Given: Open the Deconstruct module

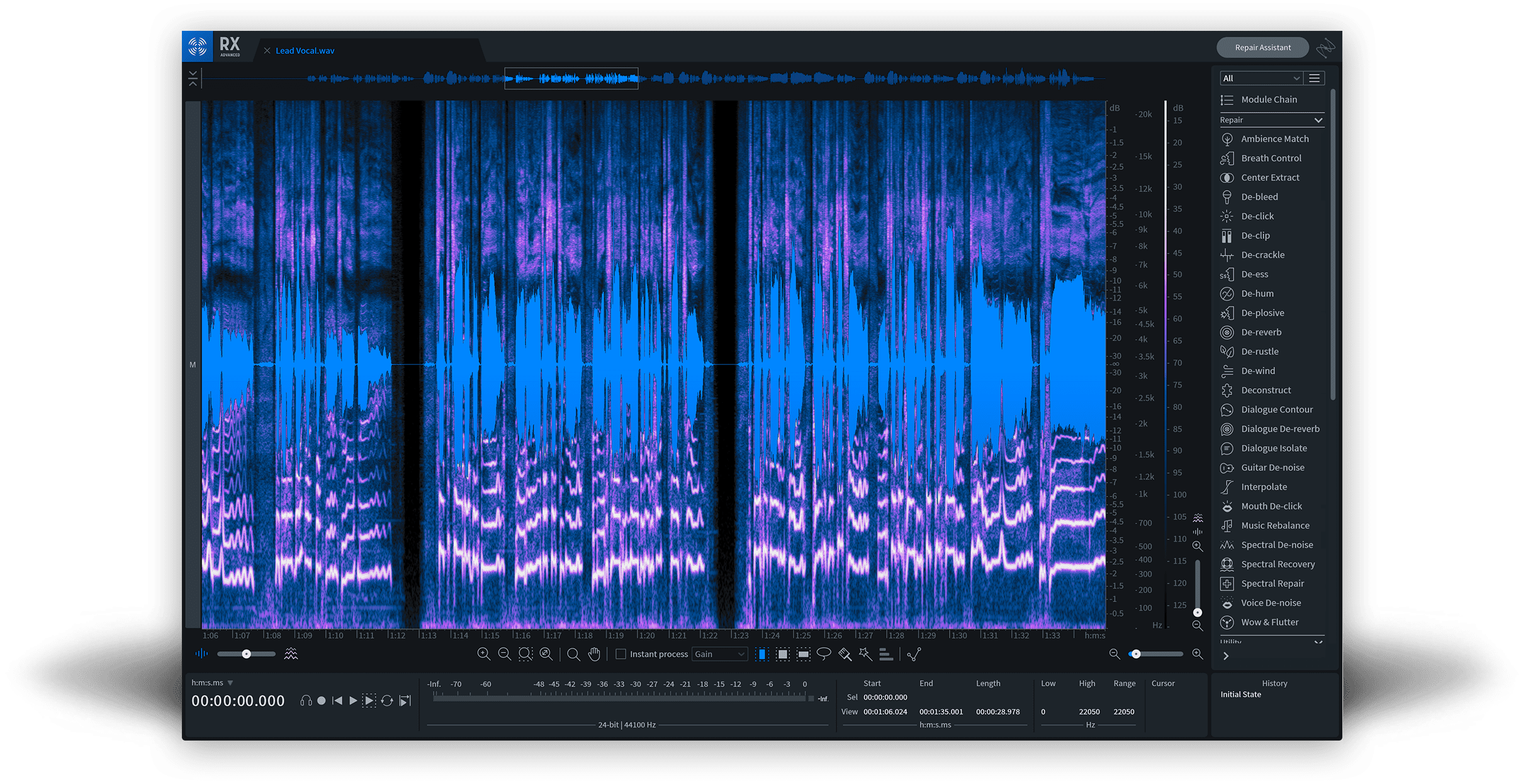Looking at the screenshot, I should 1271,390.
